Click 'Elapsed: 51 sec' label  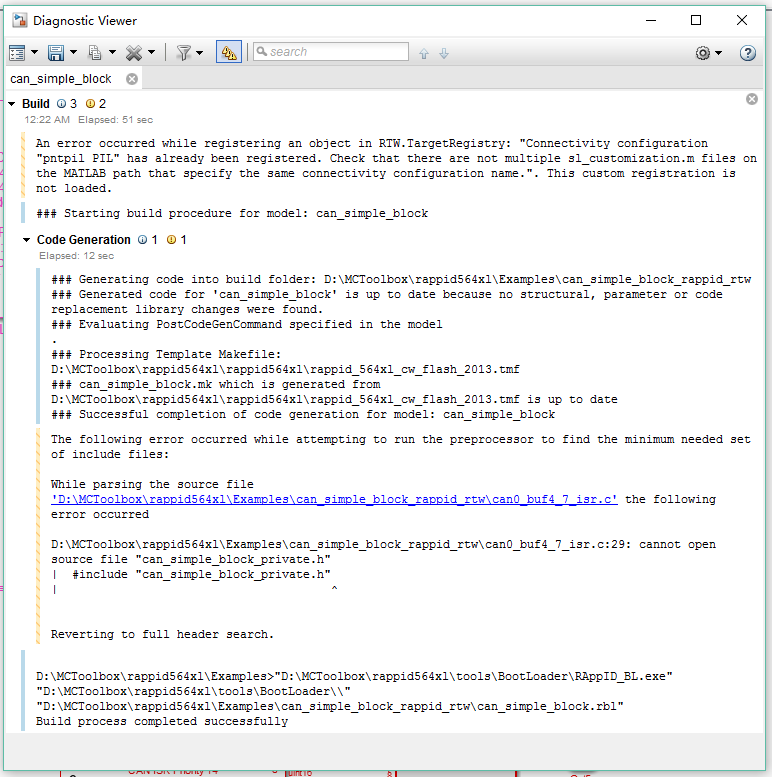[x=115, y=120]
